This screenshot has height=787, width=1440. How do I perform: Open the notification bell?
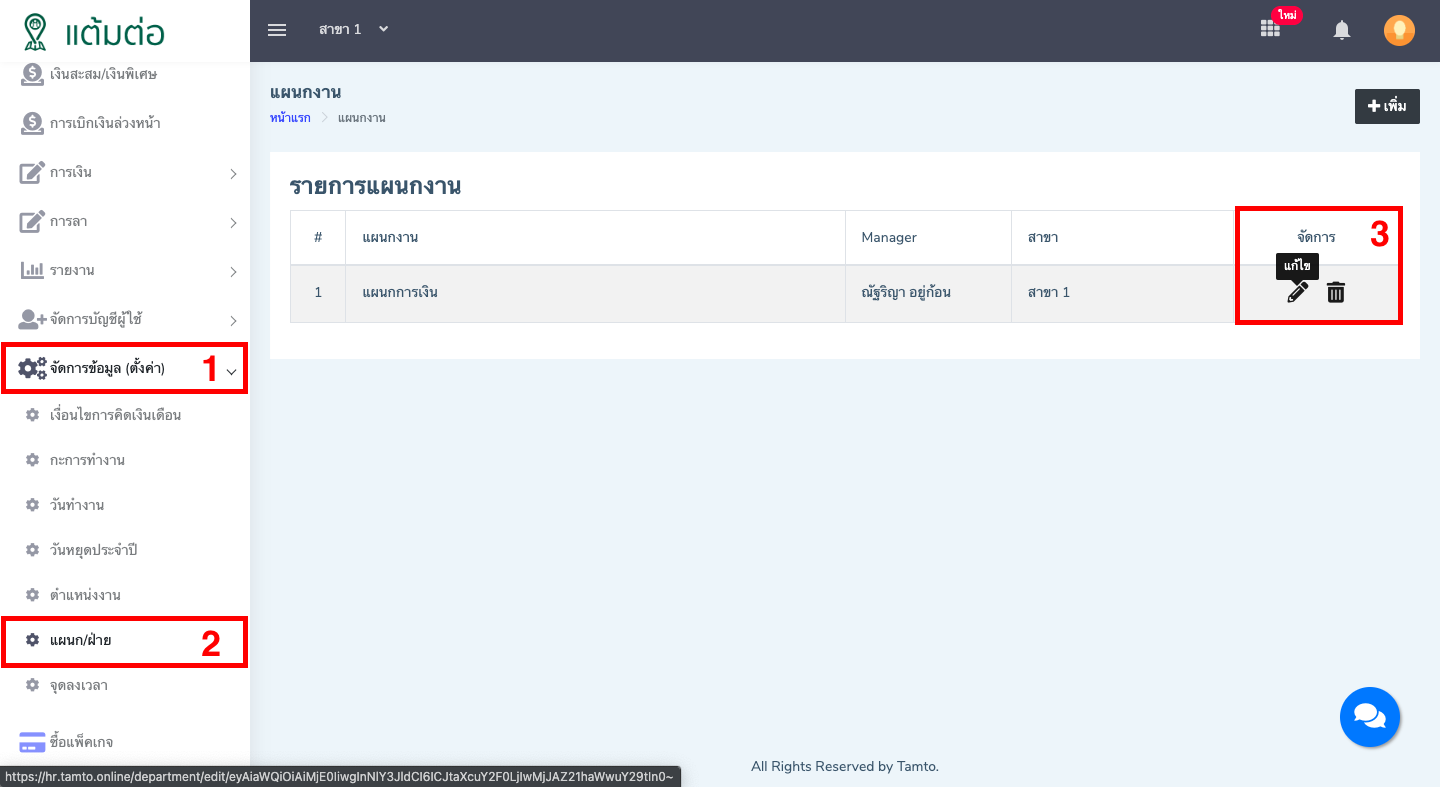(1342, 30)
